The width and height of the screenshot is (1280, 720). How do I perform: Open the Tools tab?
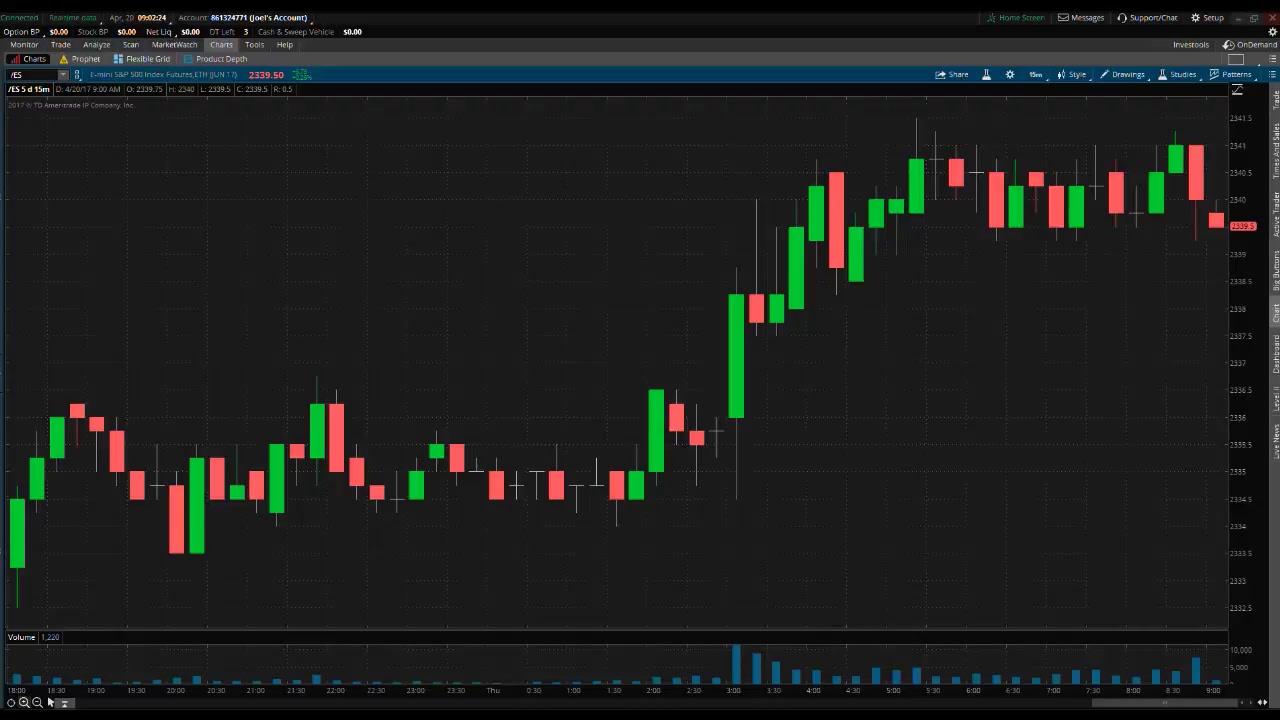click(254, 45)
